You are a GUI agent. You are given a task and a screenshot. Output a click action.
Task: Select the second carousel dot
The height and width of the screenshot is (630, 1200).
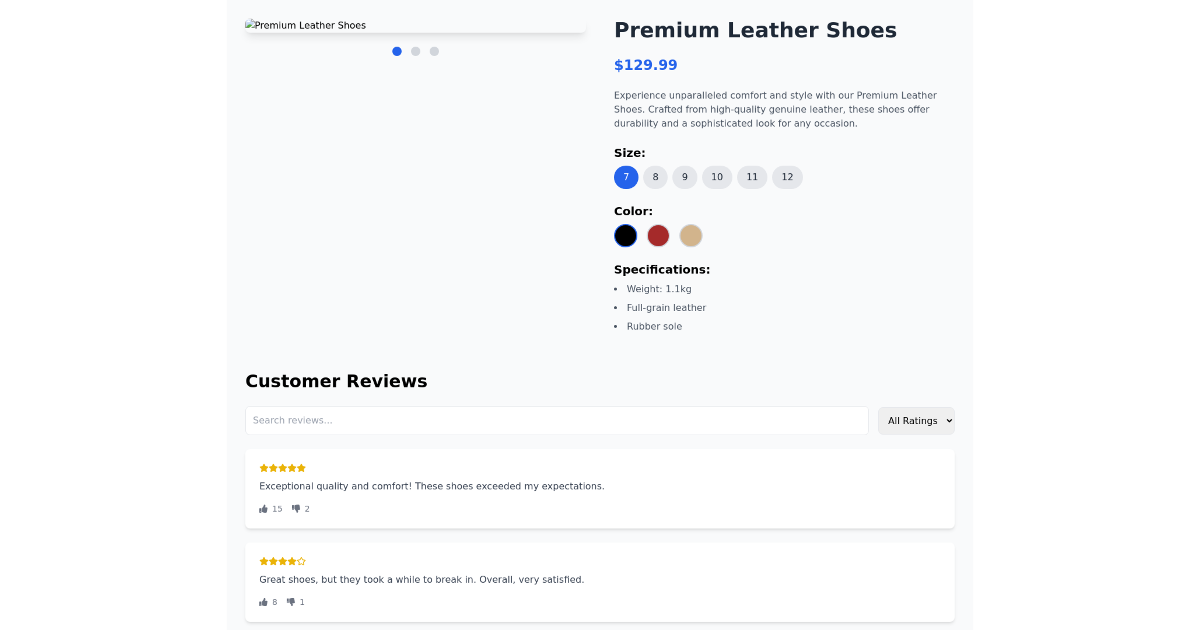[x=415, y=51]
